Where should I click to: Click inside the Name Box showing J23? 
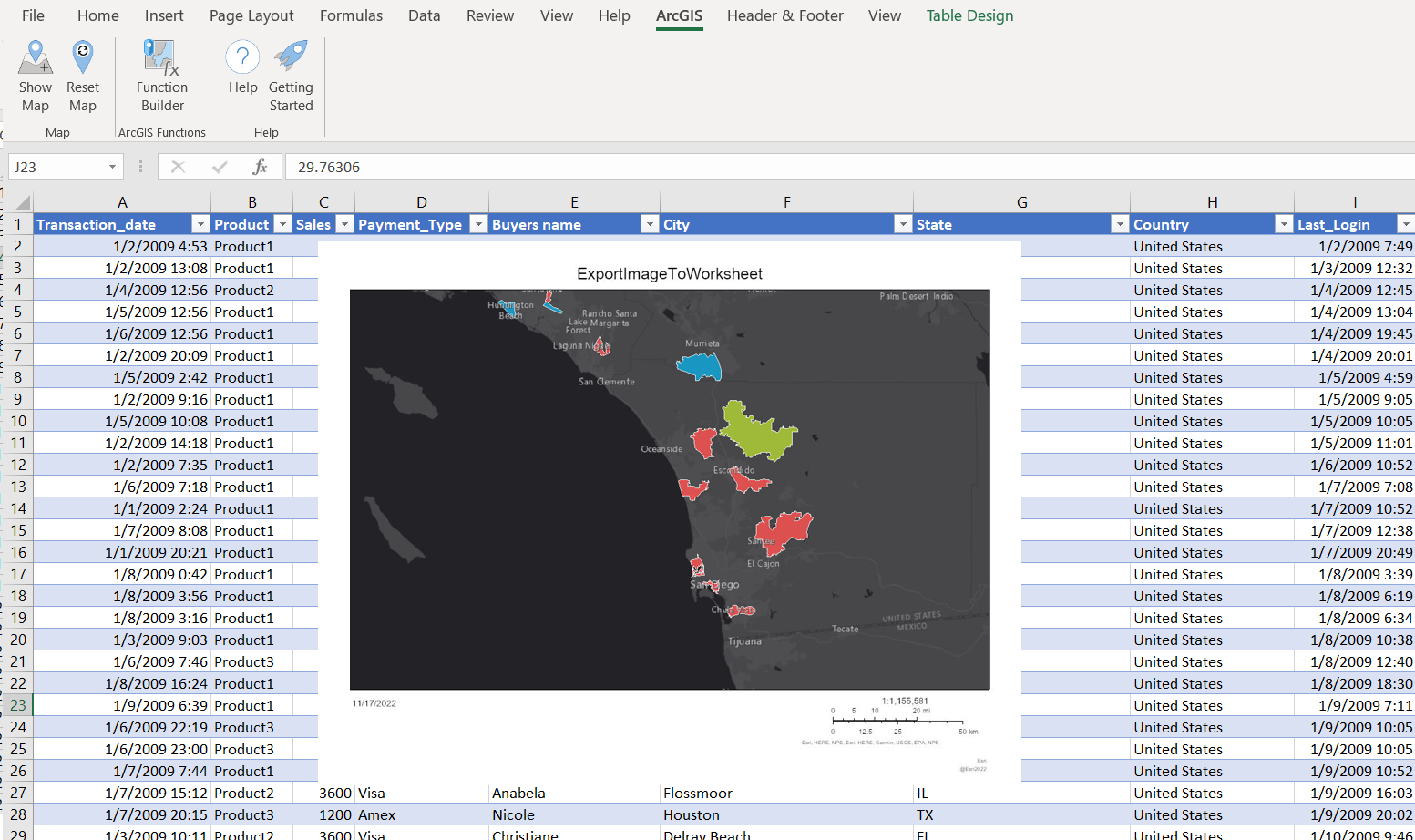56,167
